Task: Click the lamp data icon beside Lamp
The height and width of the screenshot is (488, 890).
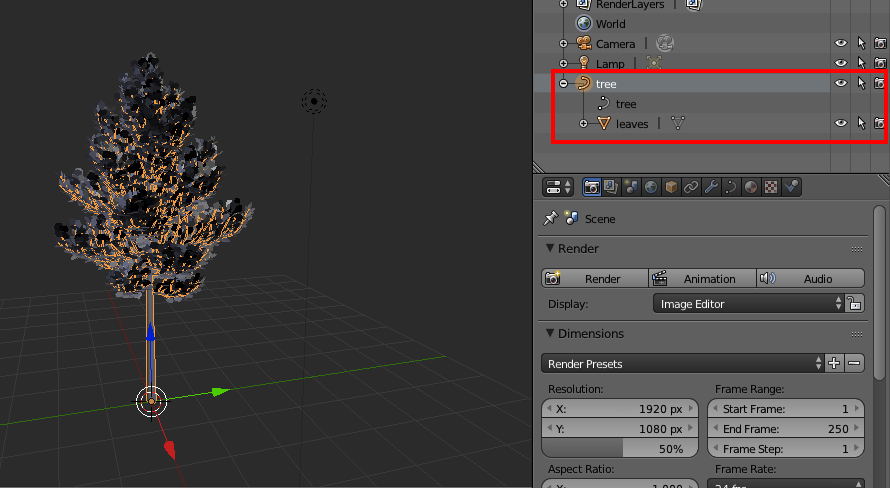Action: pos(654,63)
